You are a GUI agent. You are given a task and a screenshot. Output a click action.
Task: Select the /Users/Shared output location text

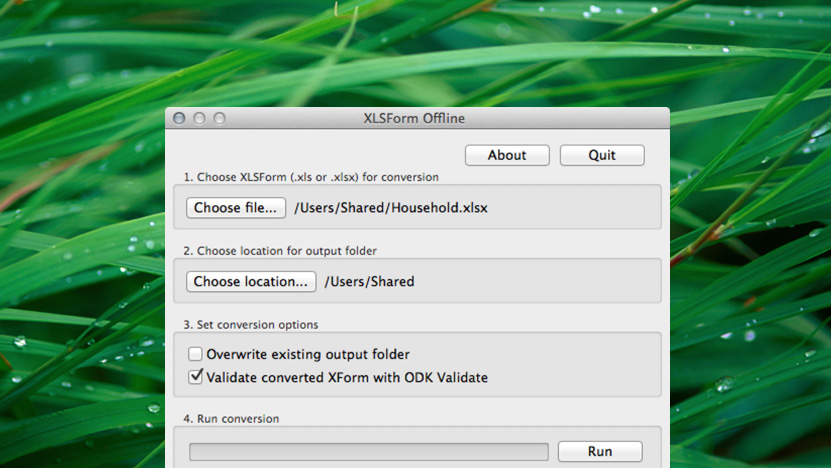click(x=369, y=281)
